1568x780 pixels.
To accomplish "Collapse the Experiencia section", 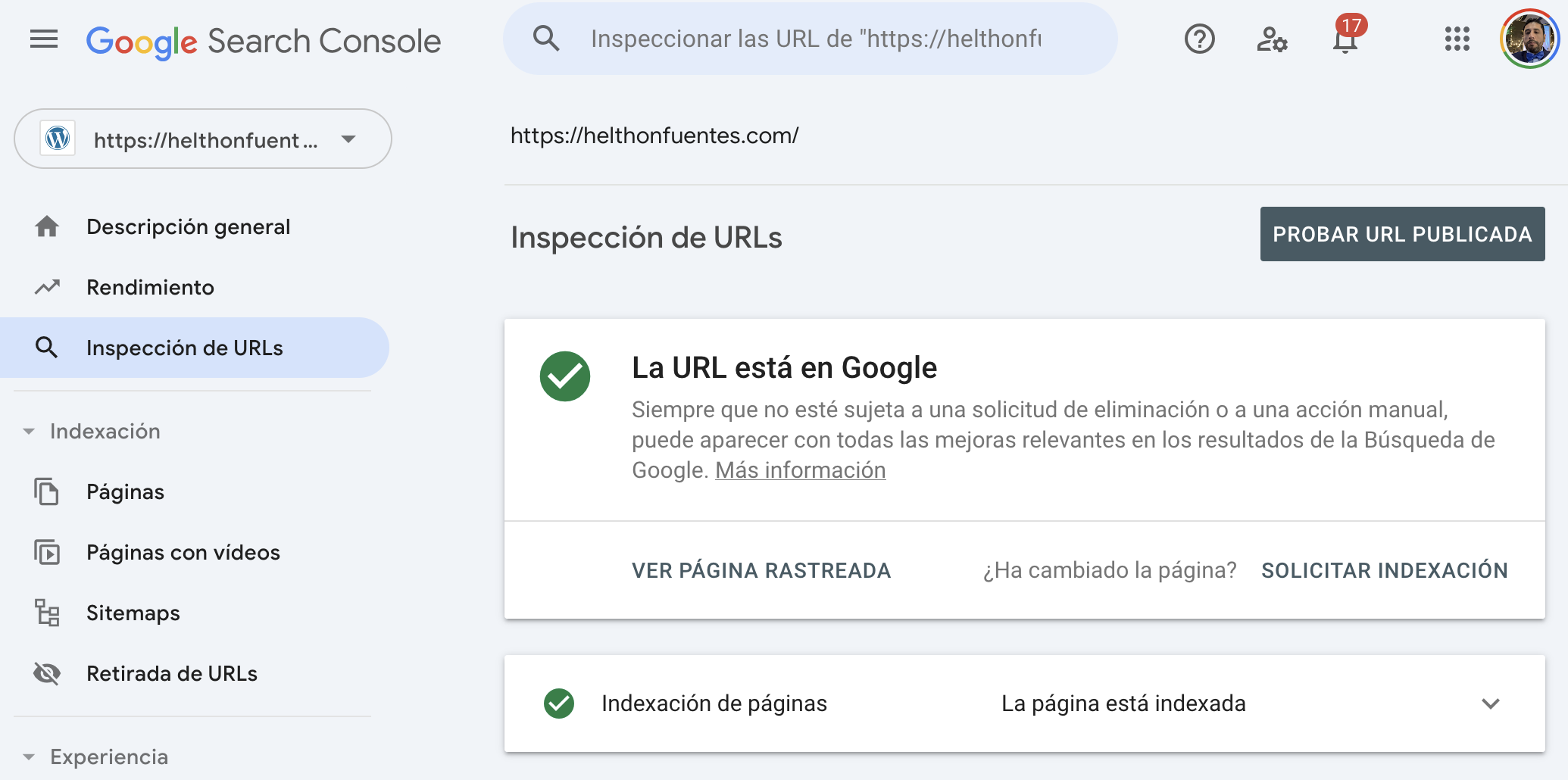I will (29, 757).
